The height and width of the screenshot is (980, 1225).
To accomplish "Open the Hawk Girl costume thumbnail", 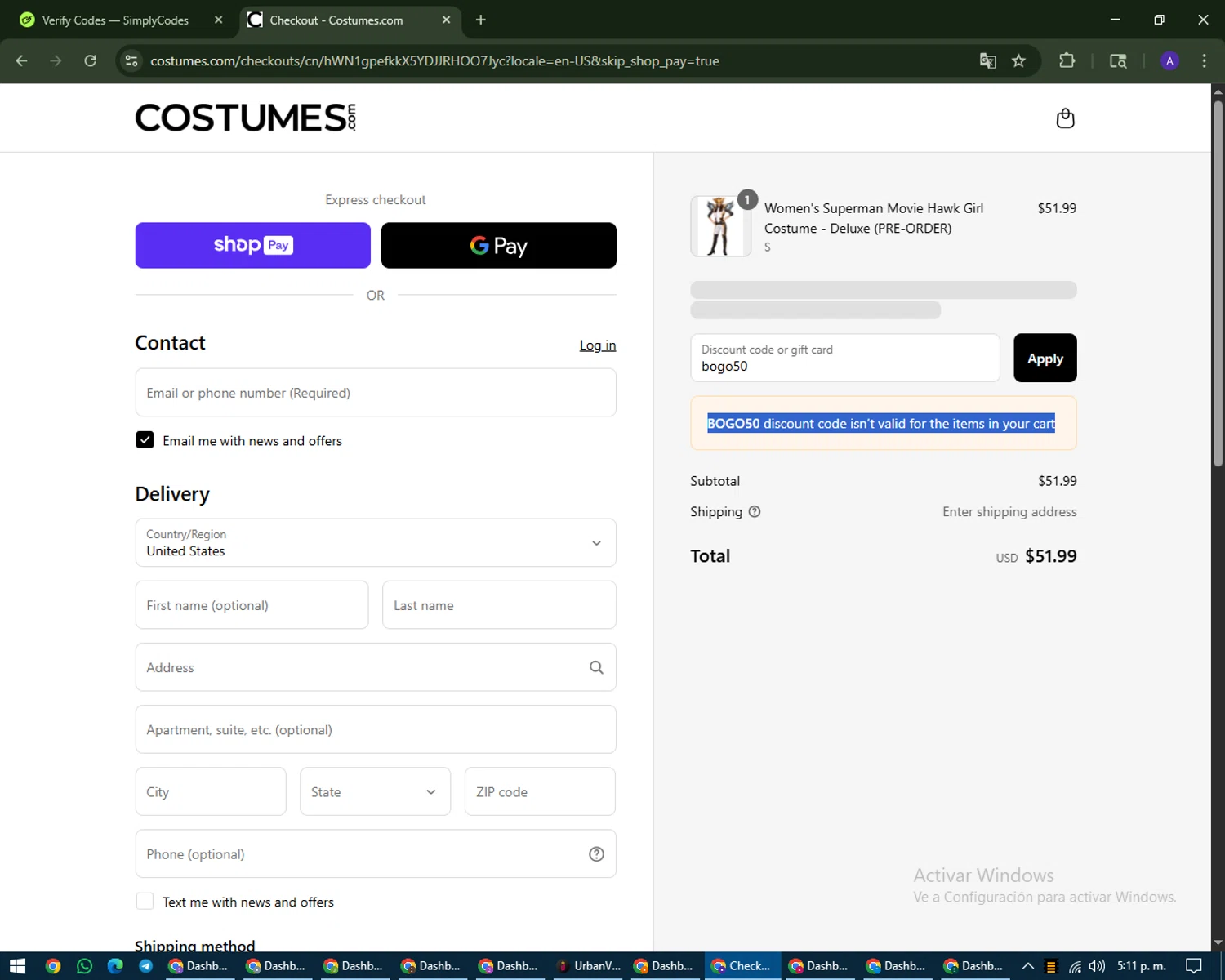I will pos(720,226).
